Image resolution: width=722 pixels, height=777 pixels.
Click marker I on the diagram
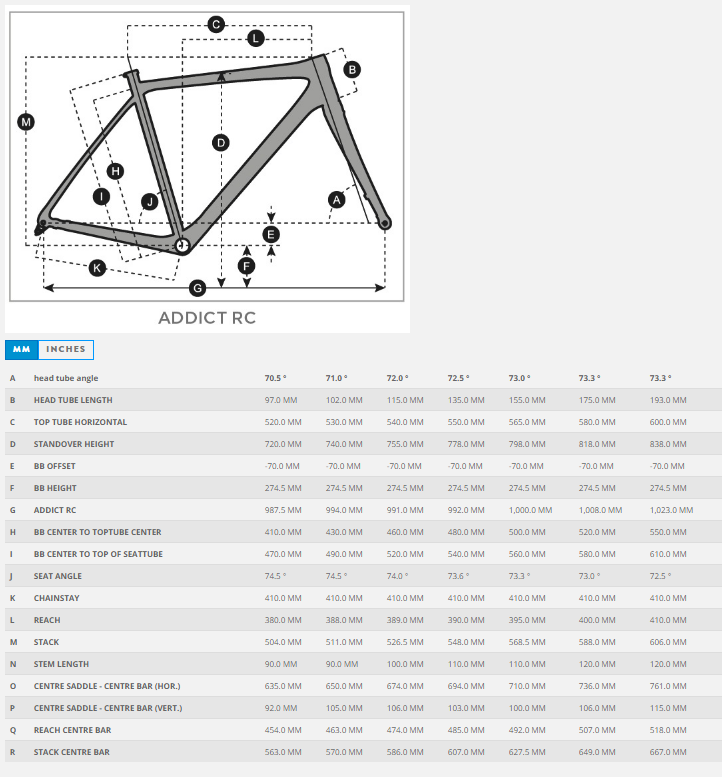102,197
